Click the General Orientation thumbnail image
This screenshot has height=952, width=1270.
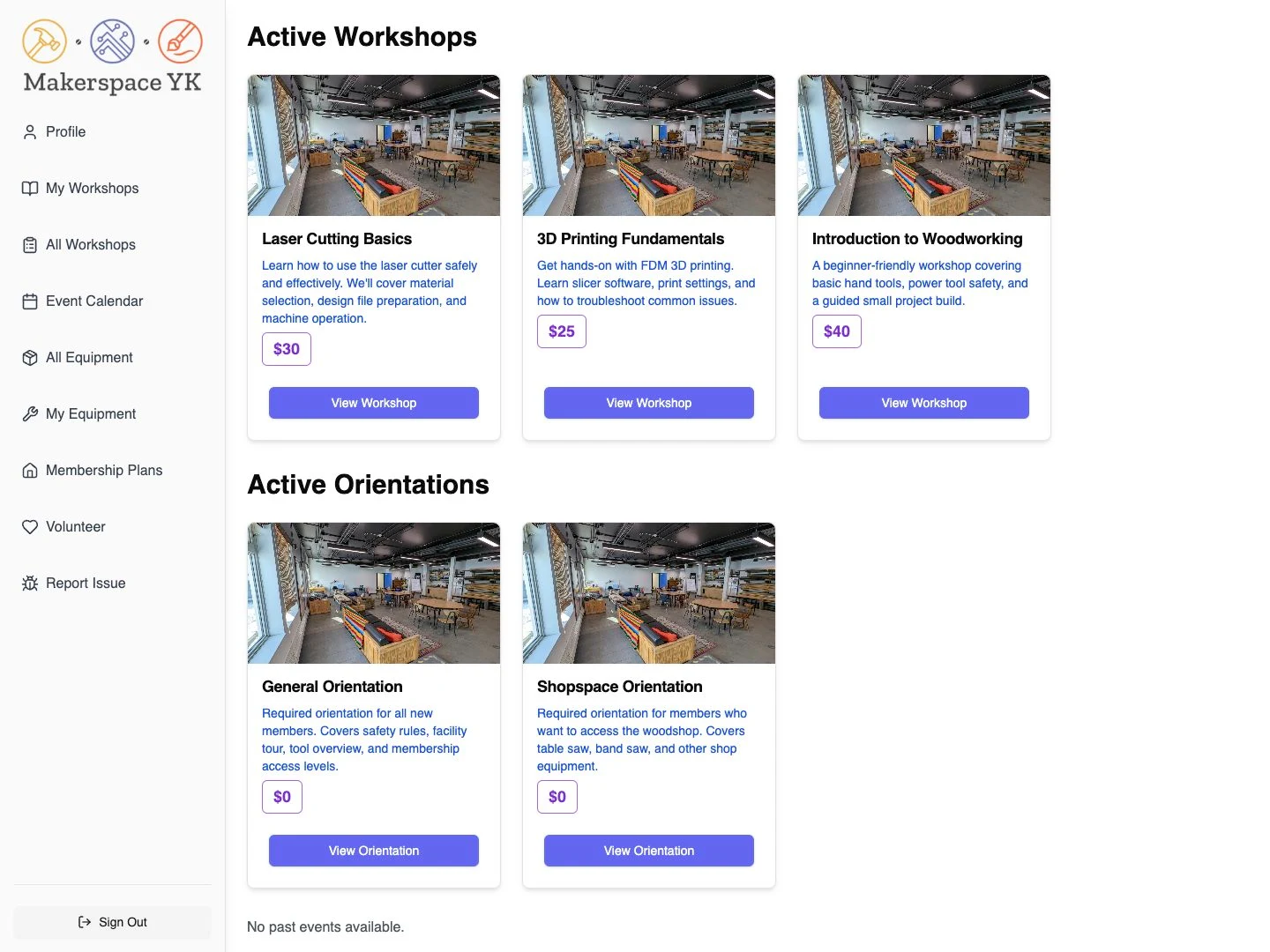pyautogui.click(x=374, y=593)
